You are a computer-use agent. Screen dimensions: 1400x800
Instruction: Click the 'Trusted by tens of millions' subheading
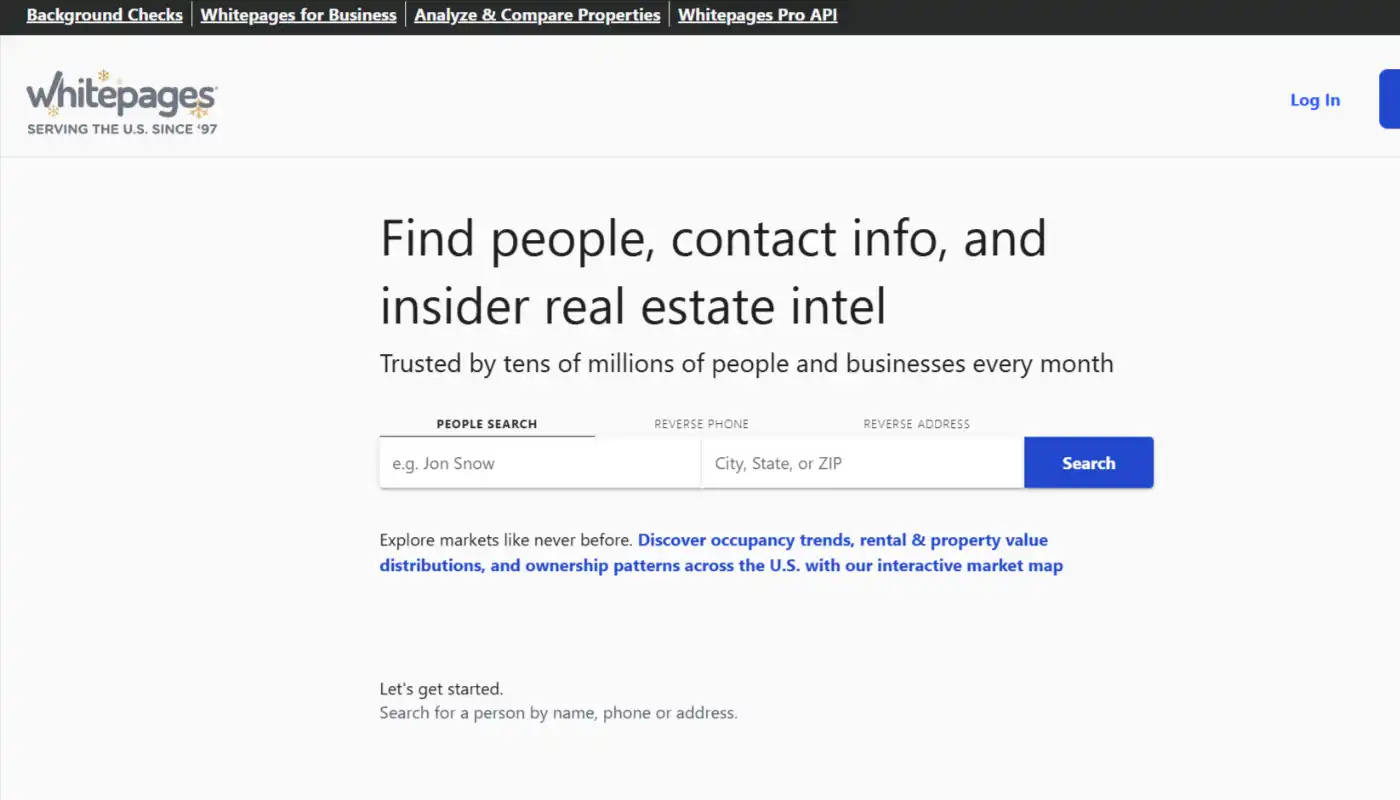point(747,363)
